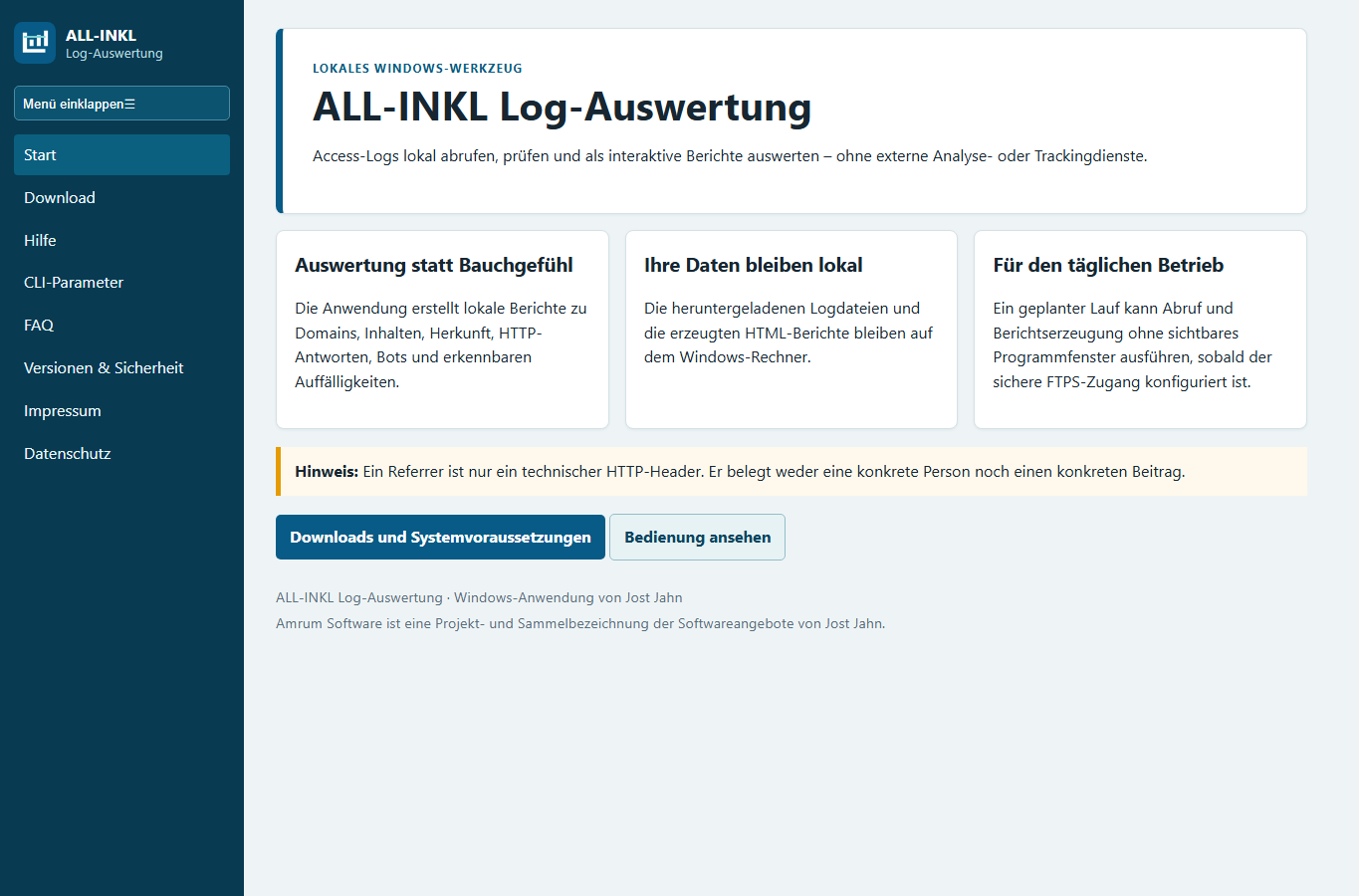Select the Auswertung statt Bauchgefühl card heading
Image resolution: width=1359 pixels, height=896 pixels.
coord(434,266)
